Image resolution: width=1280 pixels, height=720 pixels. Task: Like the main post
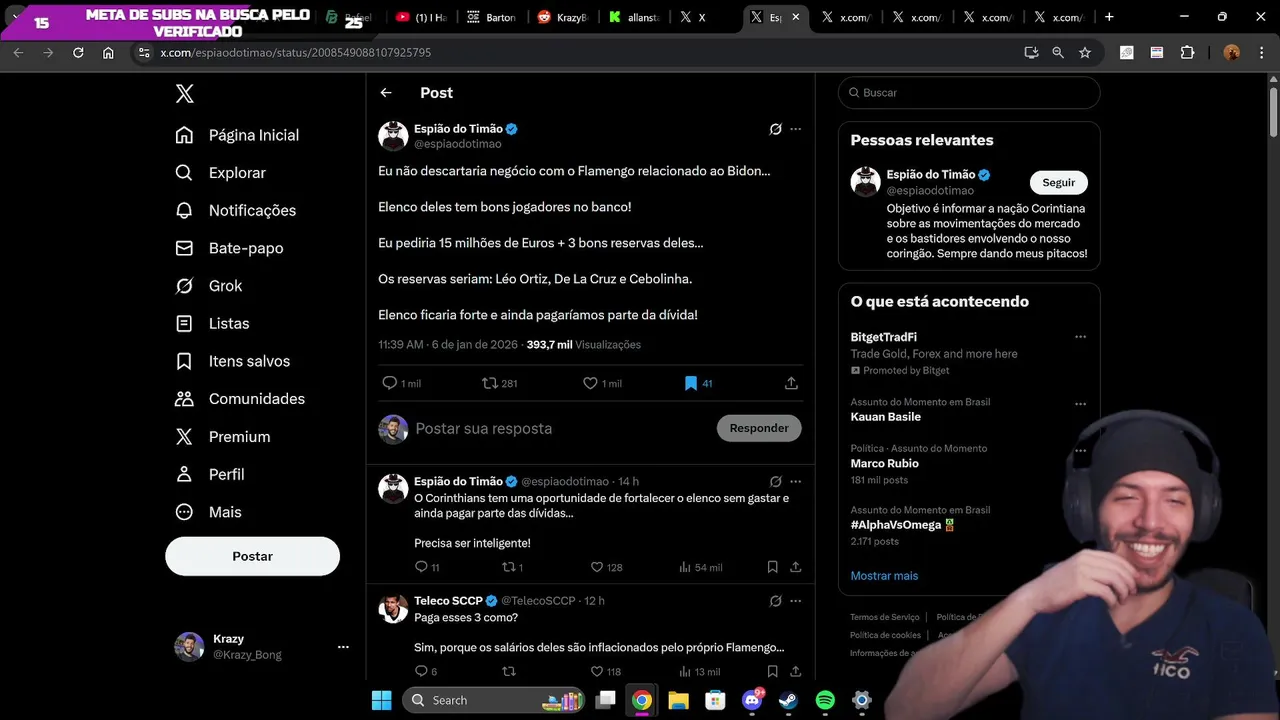coord(590,383)
